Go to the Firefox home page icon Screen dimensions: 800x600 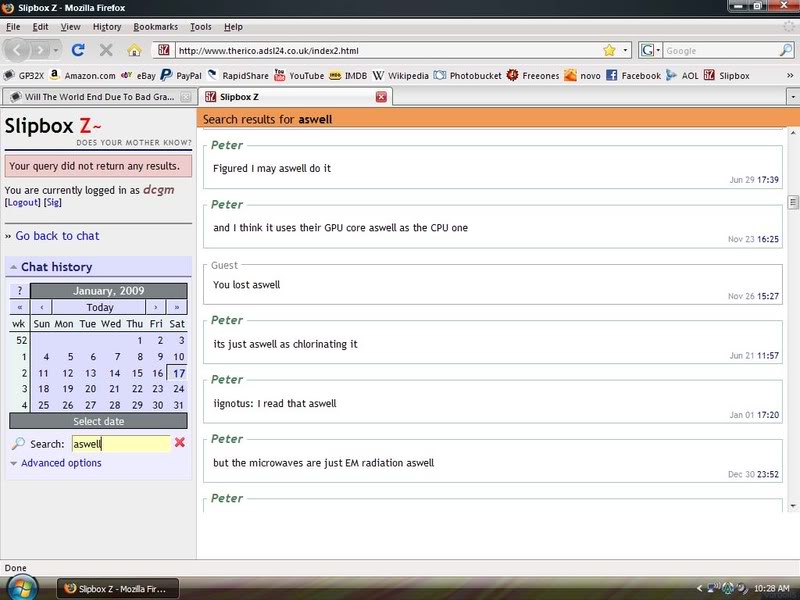(134, 50)
